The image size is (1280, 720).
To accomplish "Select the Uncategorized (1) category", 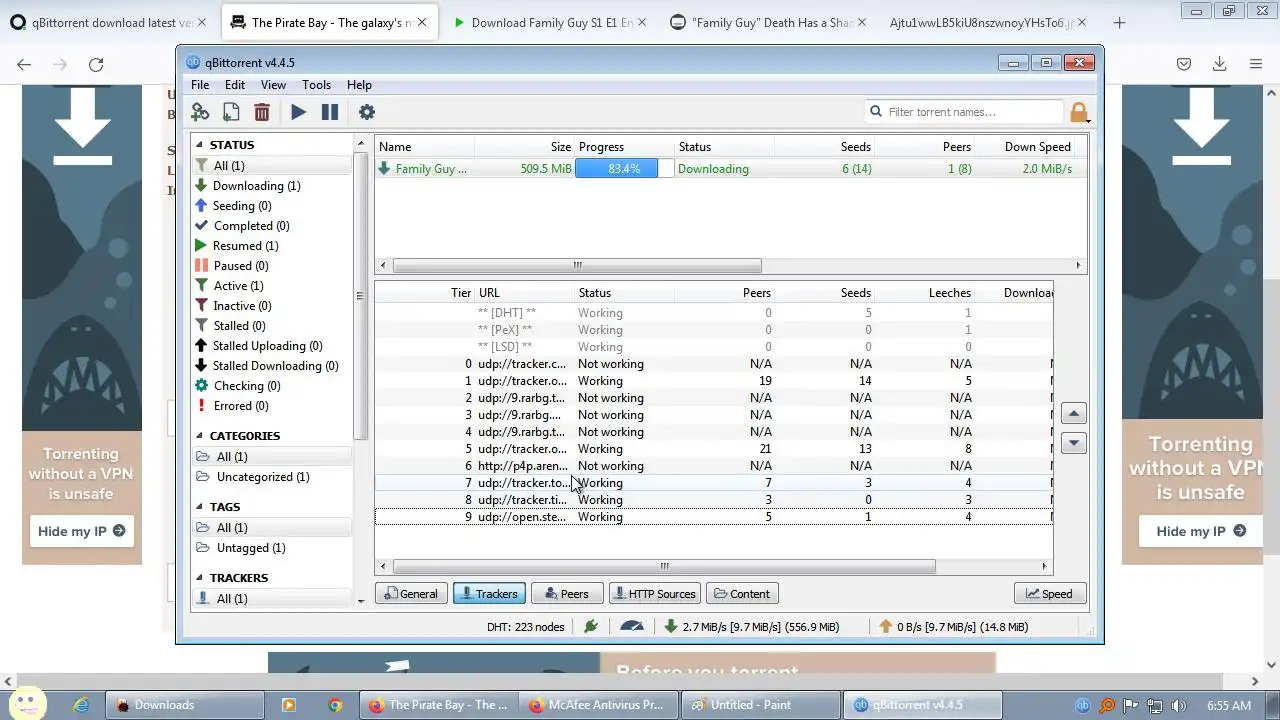I will pos(263,477).
